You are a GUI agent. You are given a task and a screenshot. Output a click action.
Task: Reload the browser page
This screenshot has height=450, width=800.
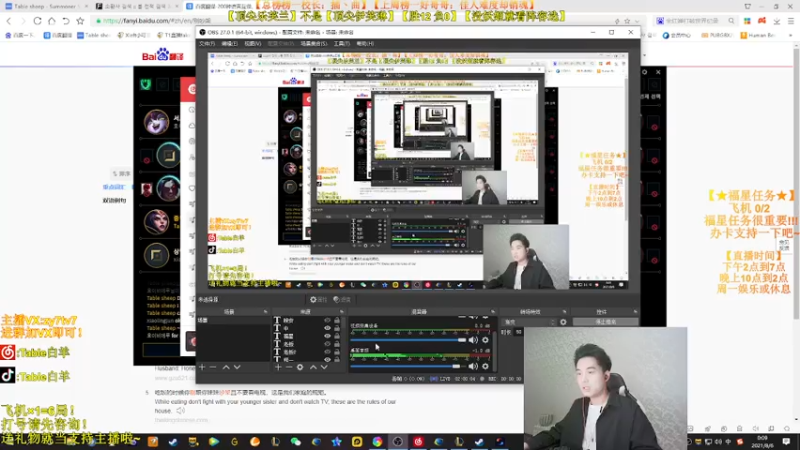(37, 21)
